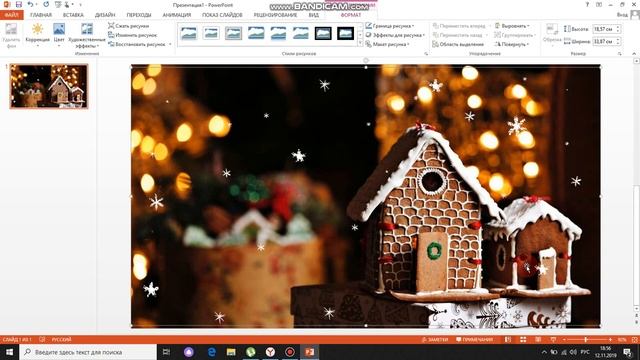Apply the third picture style thumbnail
This screenshot has width=640, height=360.
[233, 33]
